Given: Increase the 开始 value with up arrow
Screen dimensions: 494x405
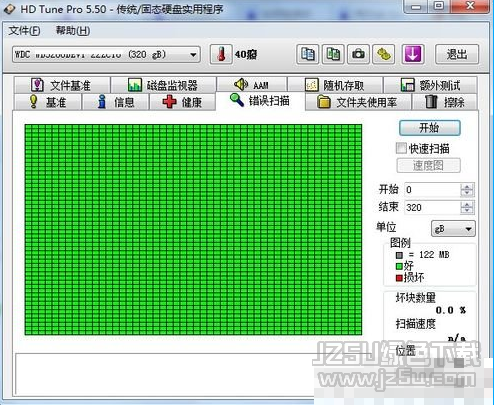Looking at the screenshot, I should pyautogui.click(x=467, y=187).
